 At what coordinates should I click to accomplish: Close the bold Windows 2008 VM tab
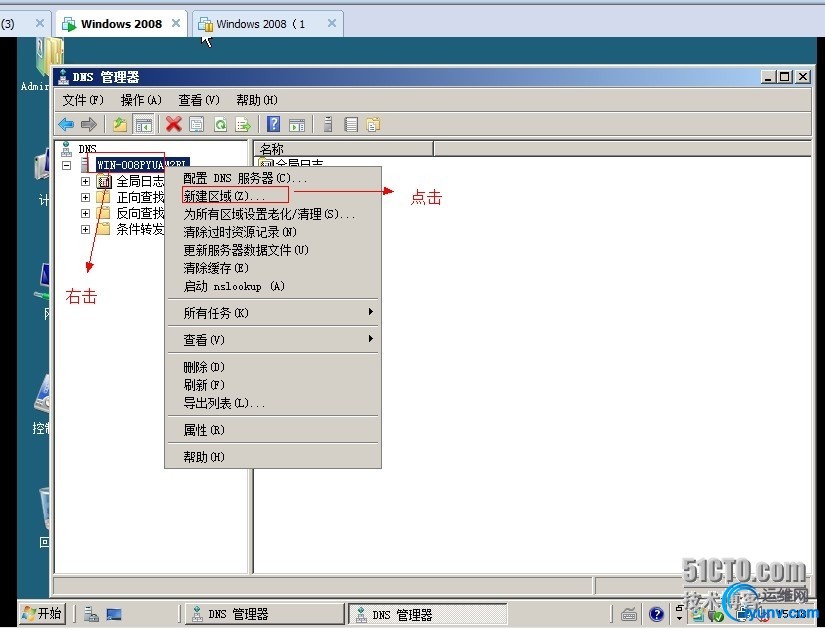point(176,23)
